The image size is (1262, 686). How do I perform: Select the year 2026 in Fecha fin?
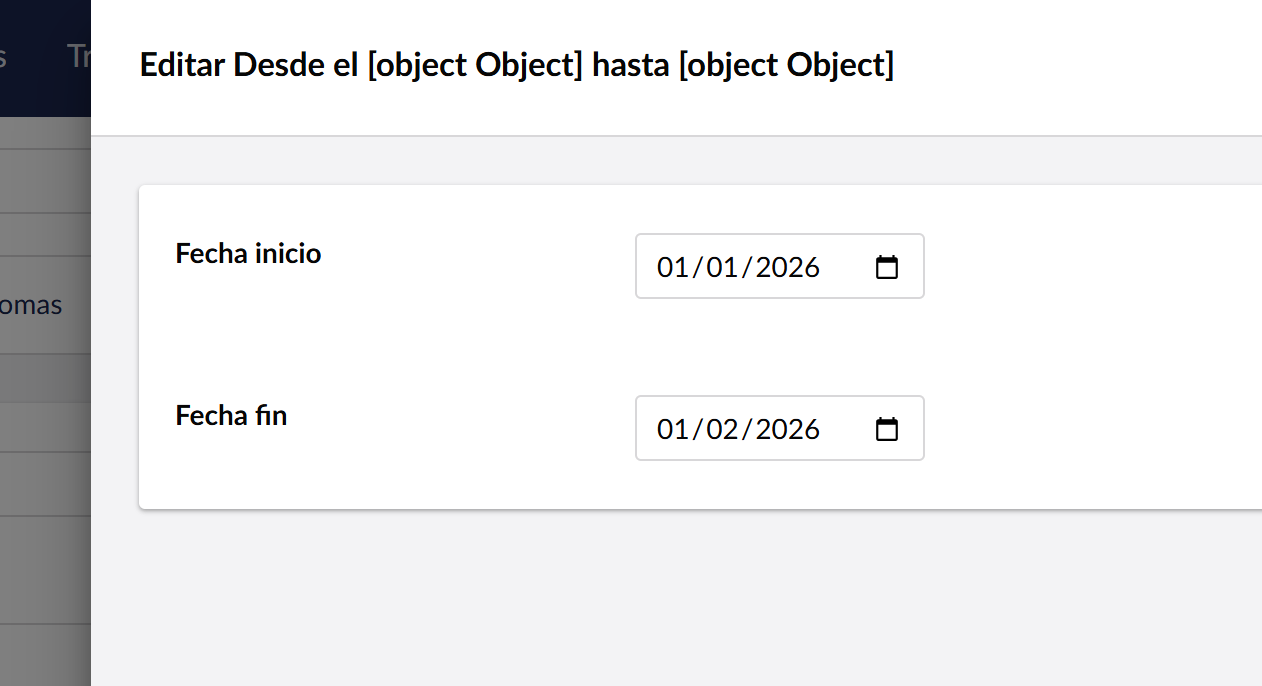tap(787, 429)
